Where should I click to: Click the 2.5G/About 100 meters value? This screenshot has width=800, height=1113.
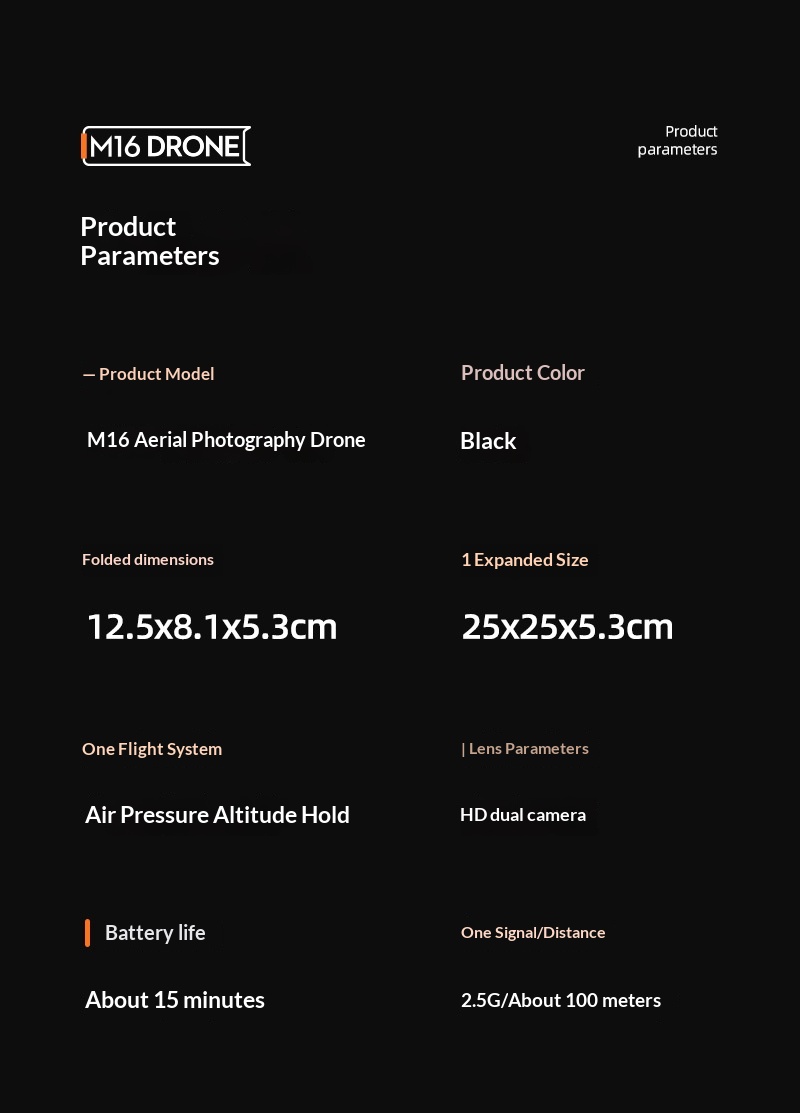pos(561,1001)
